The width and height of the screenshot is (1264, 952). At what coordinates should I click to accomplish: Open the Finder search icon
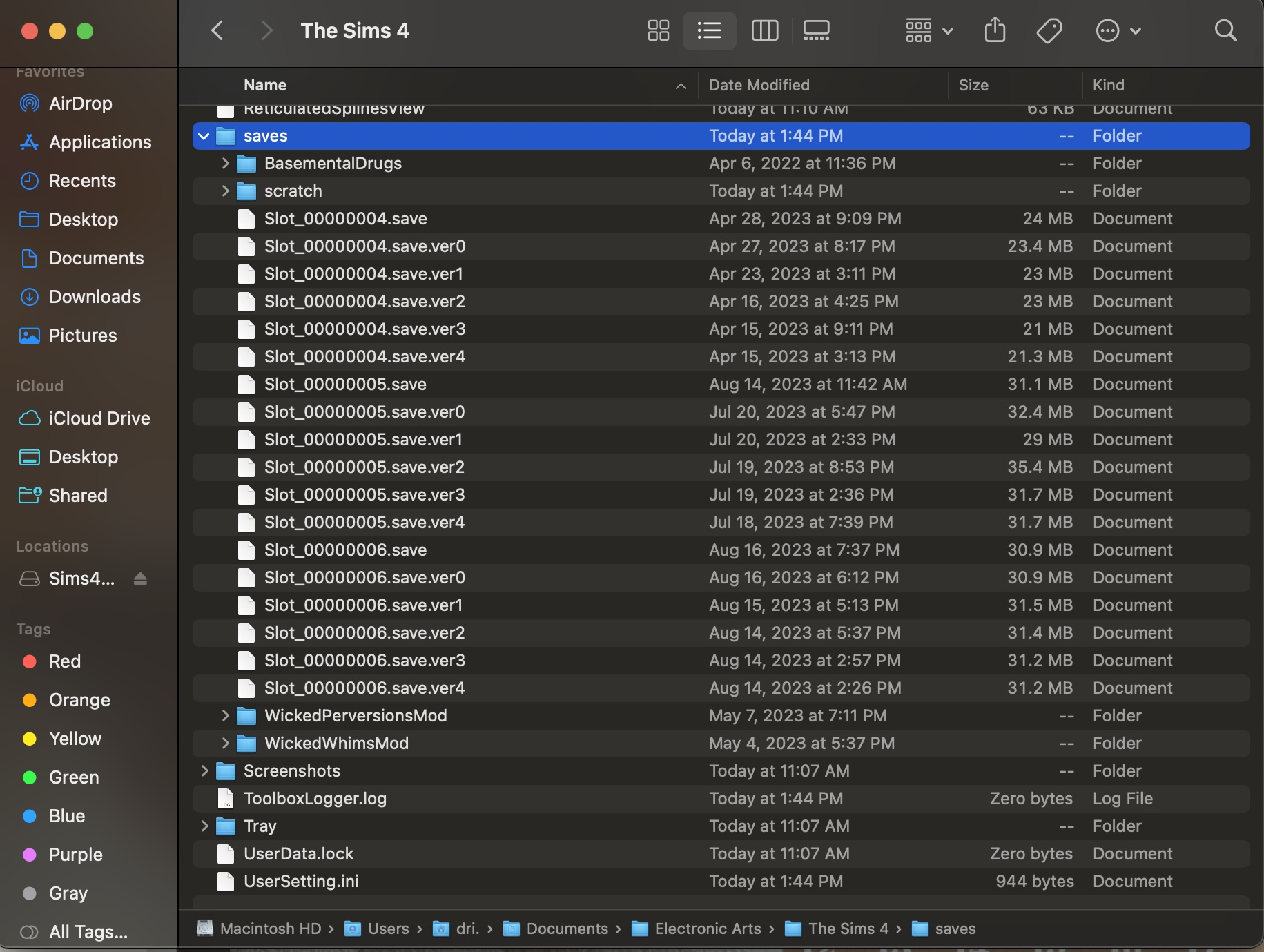(1225, 30)
